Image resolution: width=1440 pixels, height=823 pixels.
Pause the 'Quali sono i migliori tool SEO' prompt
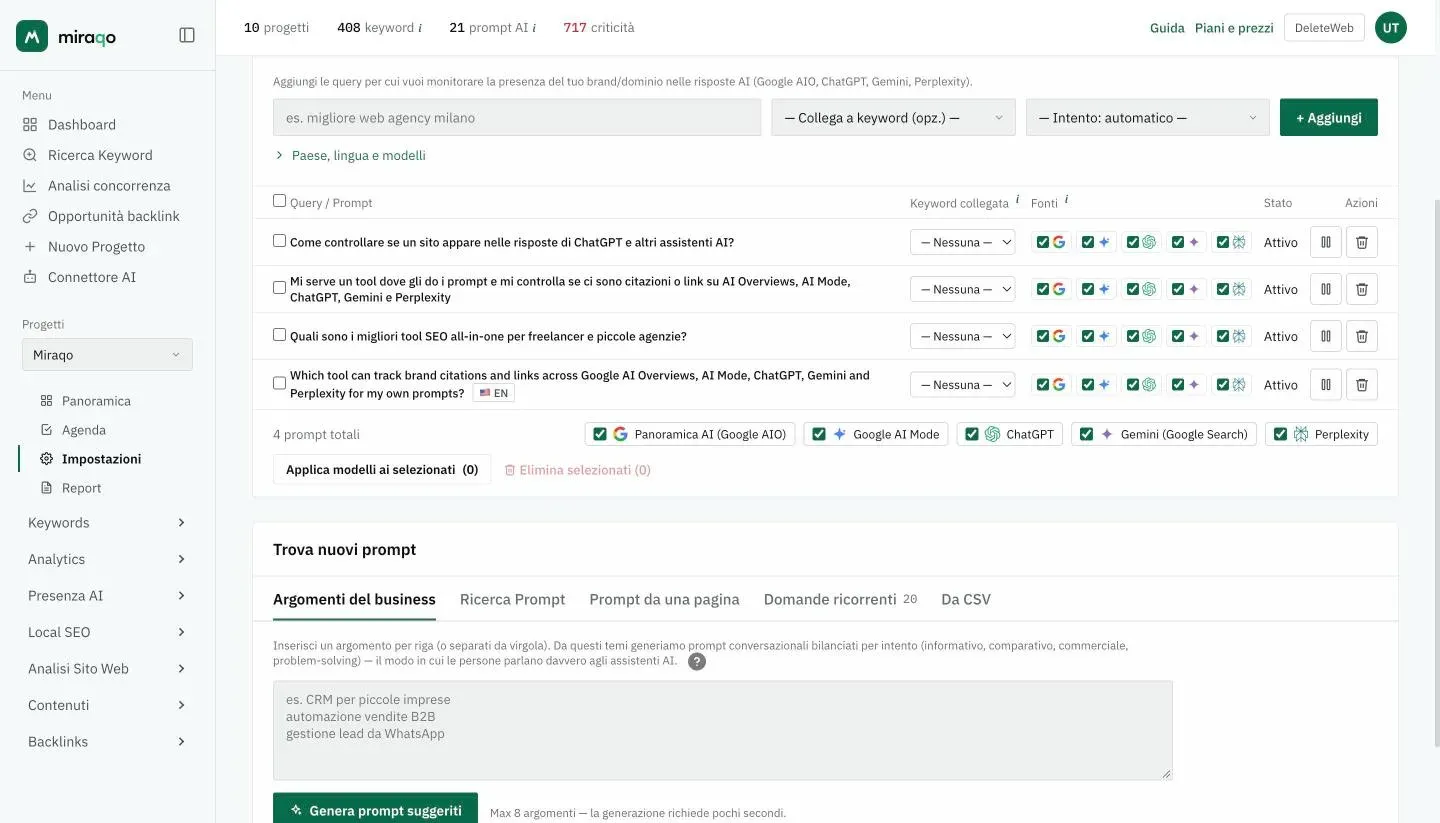tap(1326, 336)
